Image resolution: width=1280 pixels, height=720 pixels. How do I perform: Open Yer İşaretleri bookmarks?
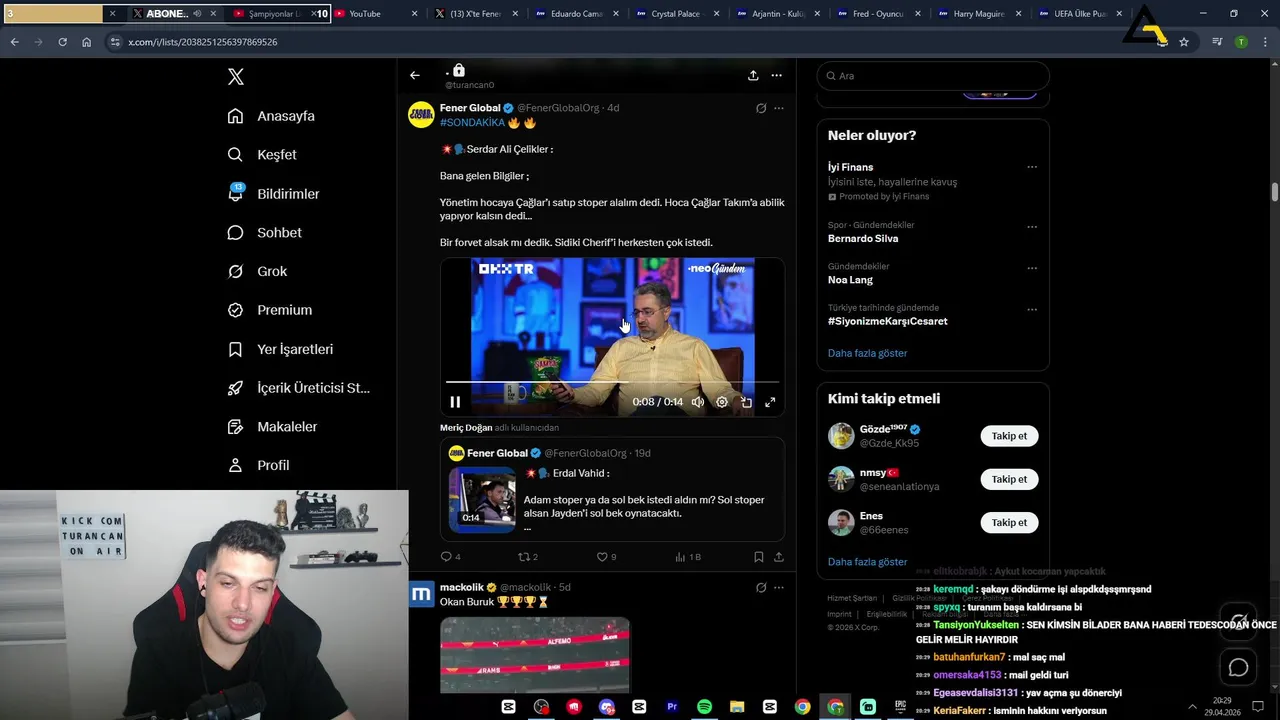(x=280, y=349)
